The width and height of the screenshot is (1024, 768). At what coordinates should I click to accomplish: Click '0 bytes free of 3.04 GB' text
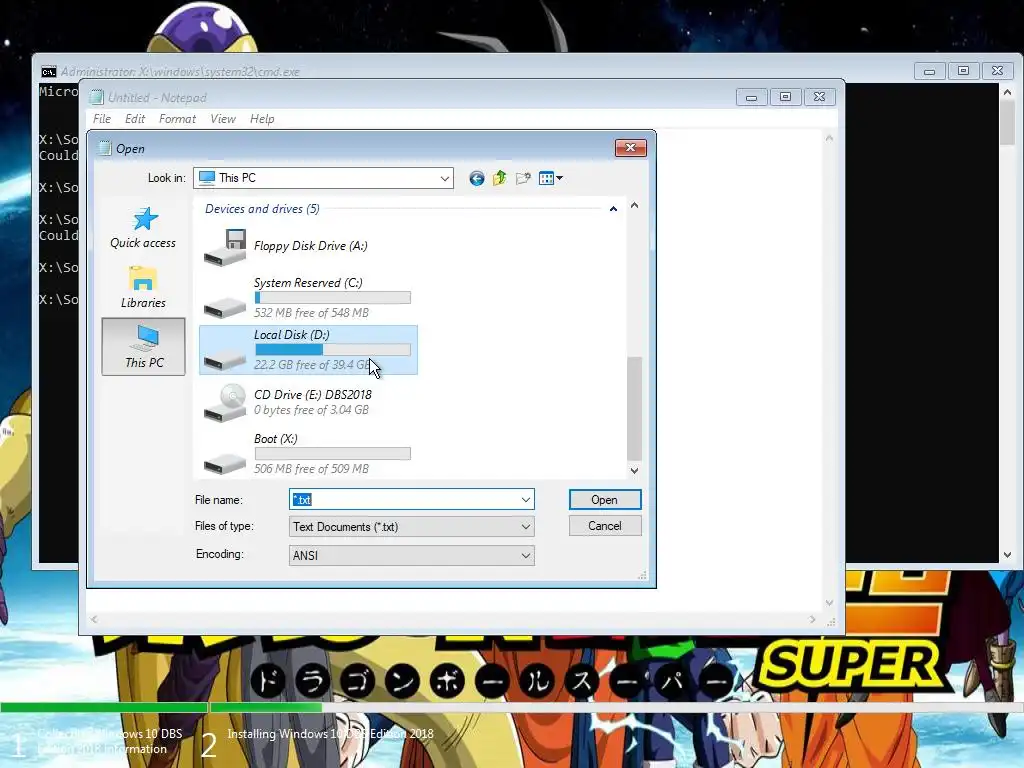click(312, 410)
